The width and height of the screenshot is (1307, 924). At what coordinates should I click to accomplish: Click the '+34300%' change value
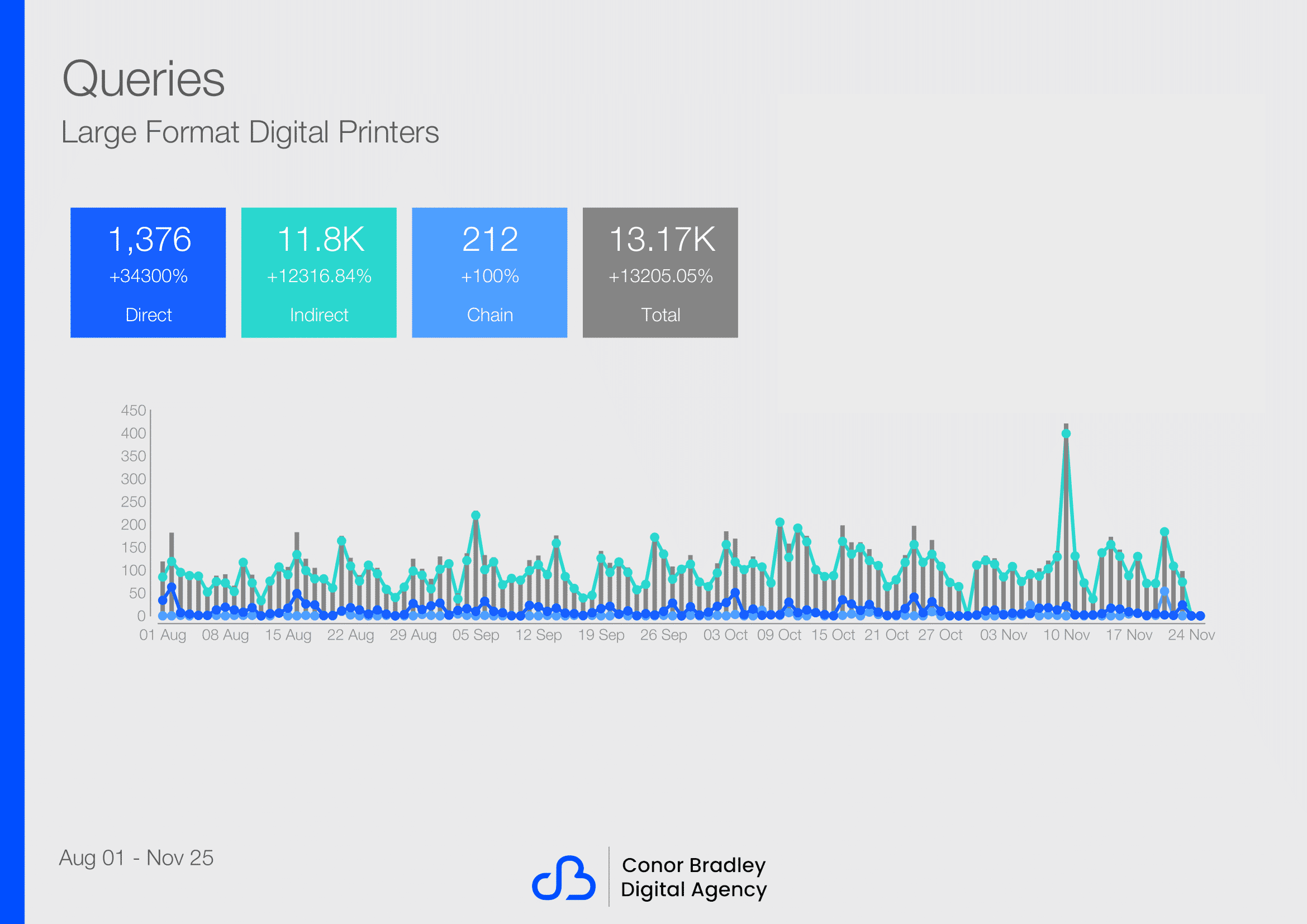(149, 277)
